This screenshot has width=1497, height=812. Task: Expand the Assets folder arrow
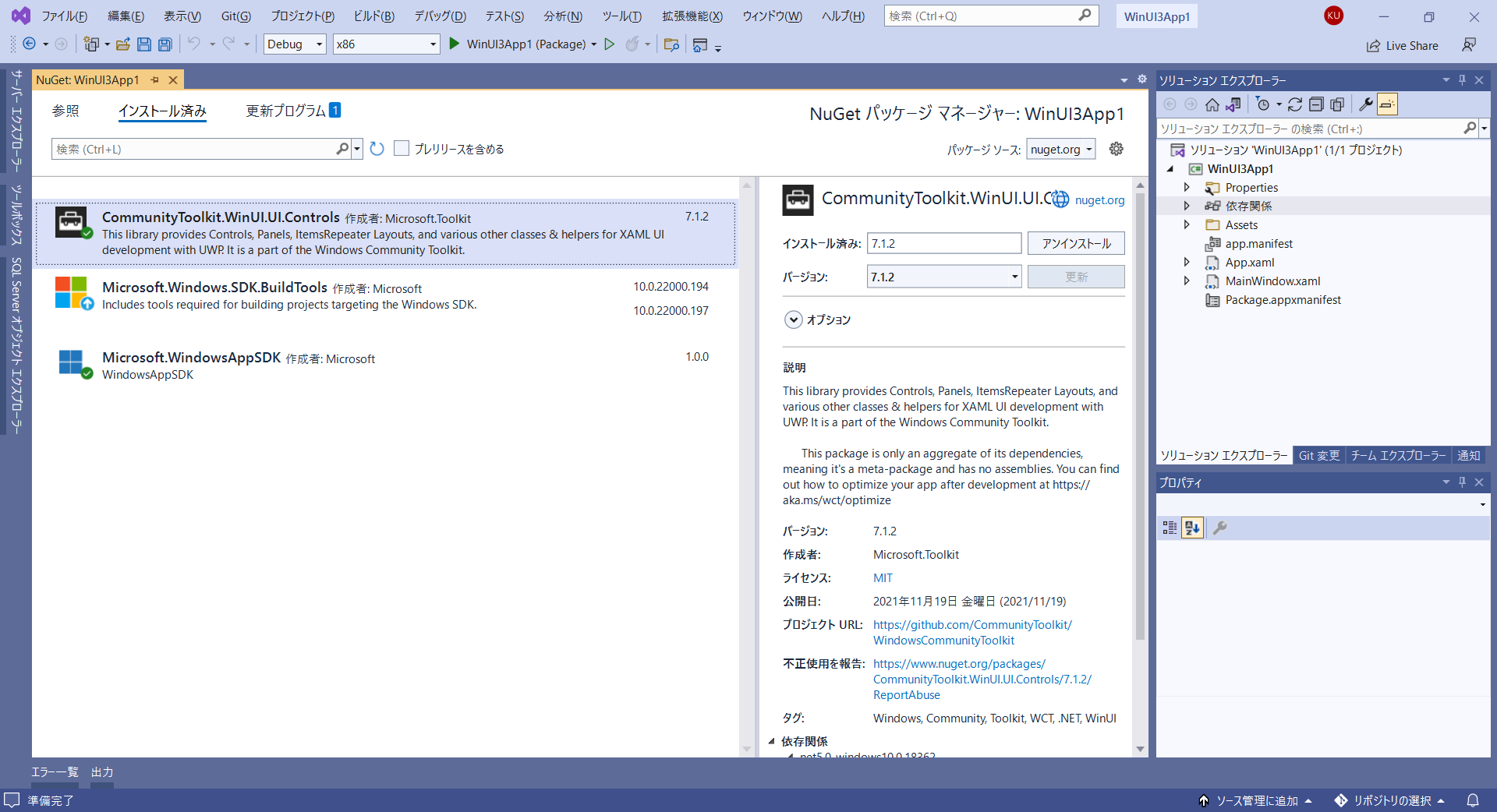pos(1187,224)
